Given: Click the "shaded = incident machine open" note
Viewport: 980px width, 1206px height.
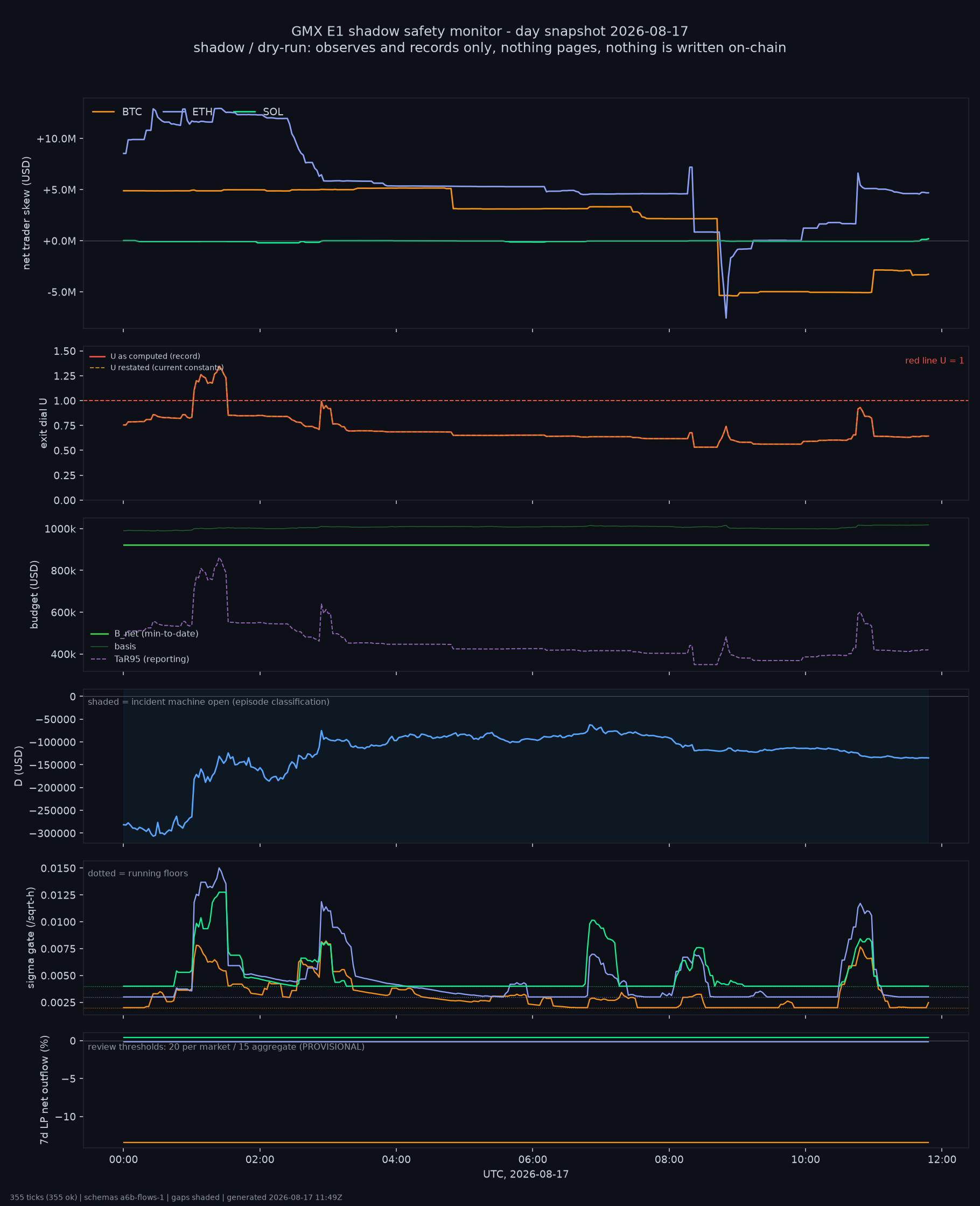Looking at the screenshot, I should [x=209, y=702].
